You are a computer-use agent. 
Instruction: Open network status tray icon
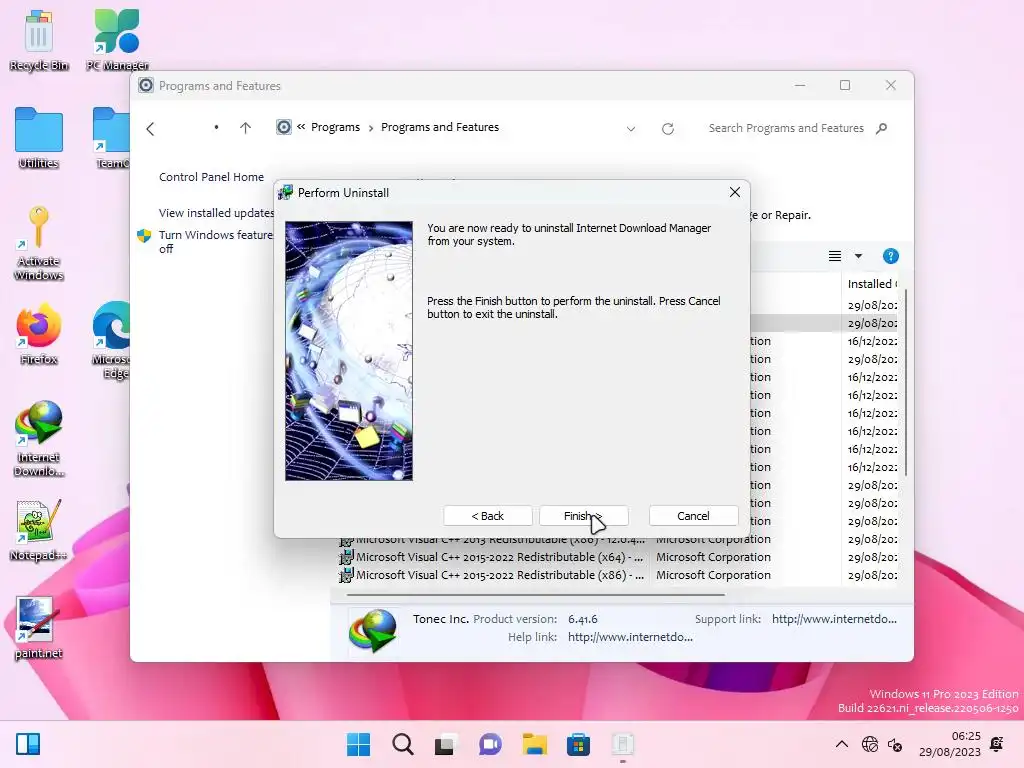click(x=870, y=744)
